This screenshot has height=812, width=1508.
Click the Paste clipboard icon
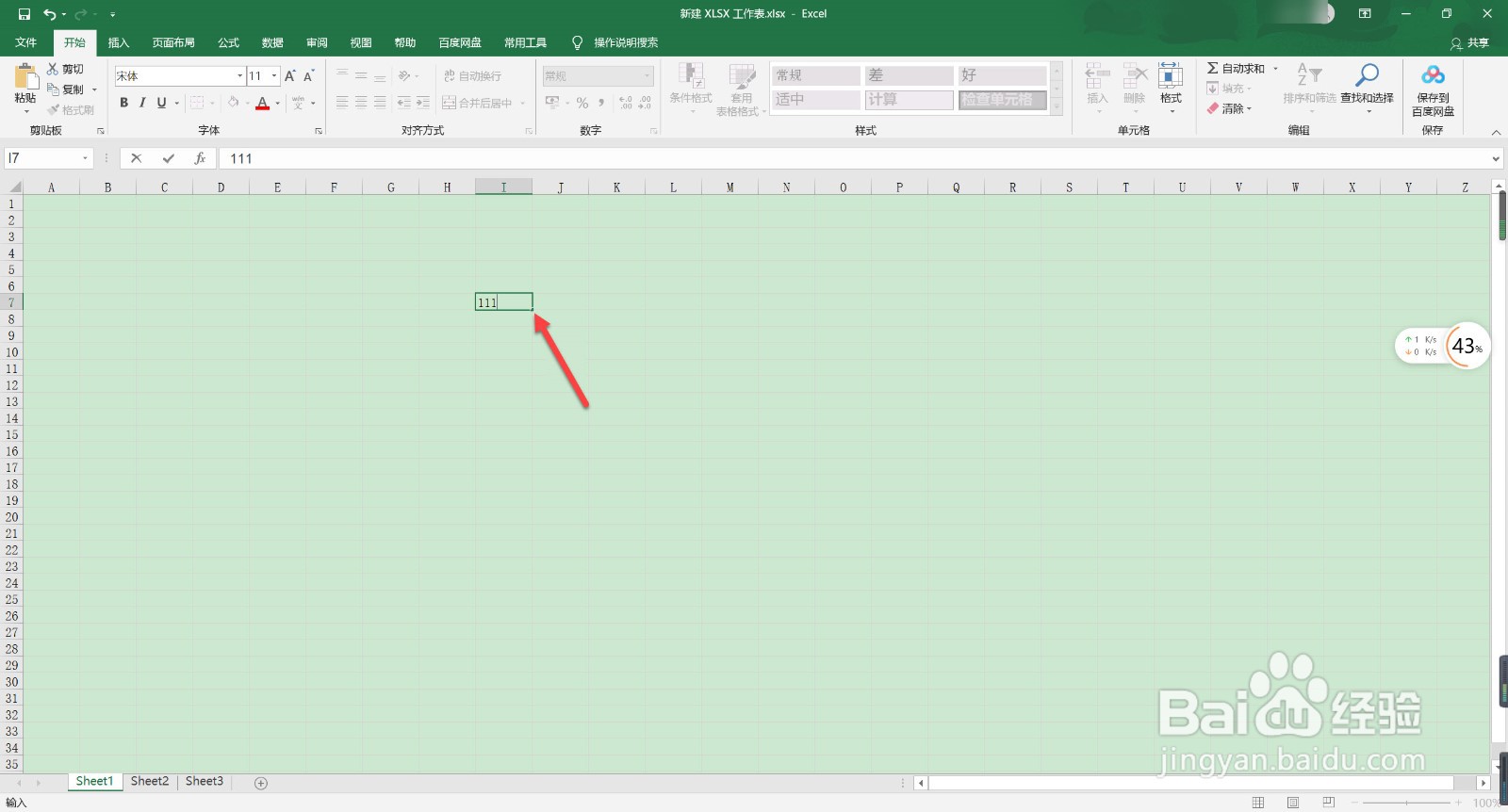coord(25,76)
